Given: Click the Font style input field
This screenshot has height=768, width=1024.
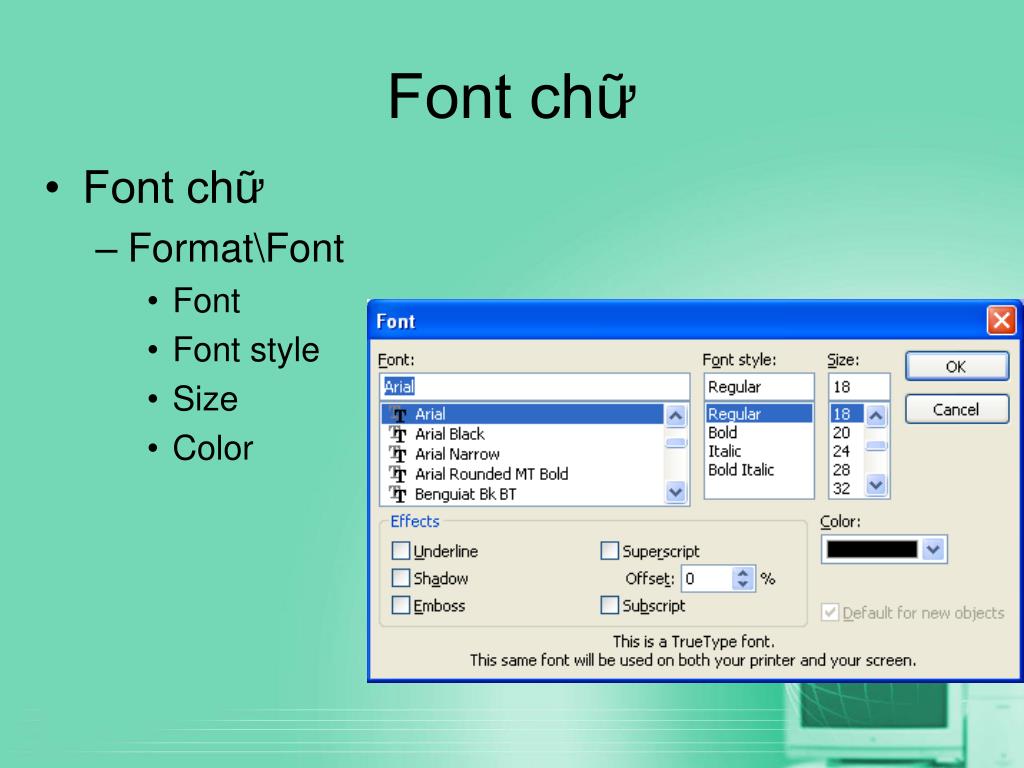Looking at the screenshot, I should (x=759, y=387).
